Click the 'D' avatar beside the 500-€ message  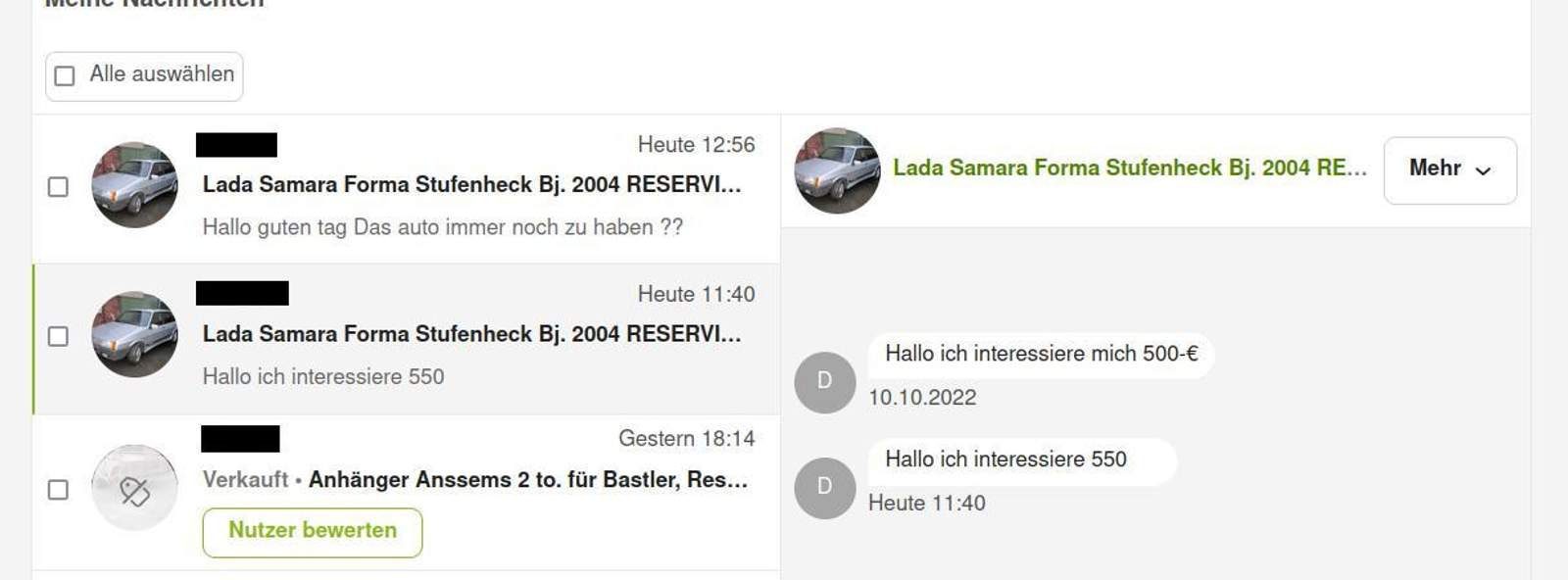pos(824,381)
